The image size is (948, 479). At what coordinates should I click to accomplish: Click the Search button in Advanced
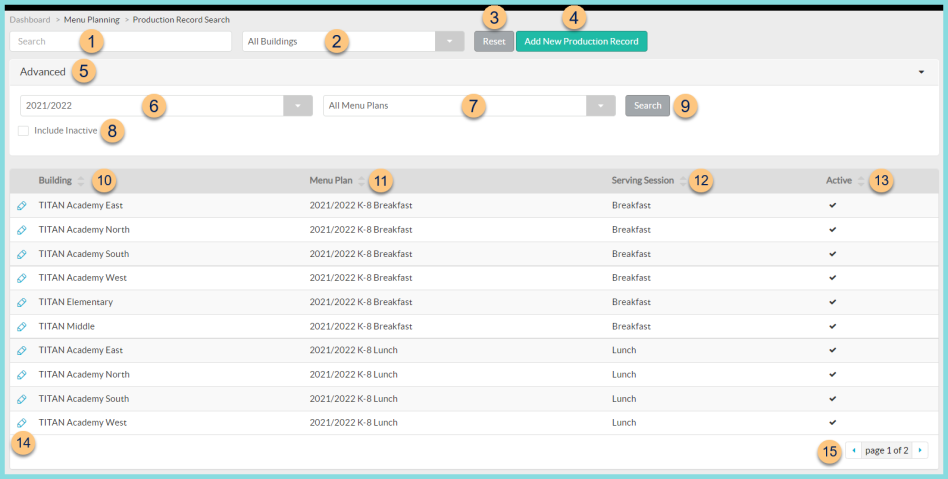[648, 105]
